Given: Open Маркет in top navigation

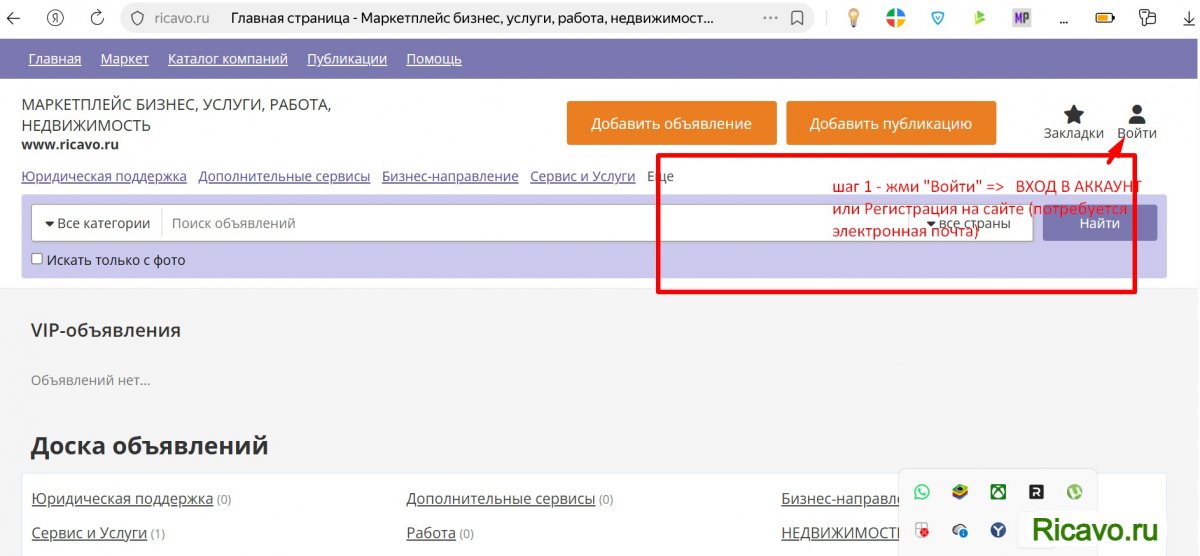Looking at the screenshot, I should (125, 59).
